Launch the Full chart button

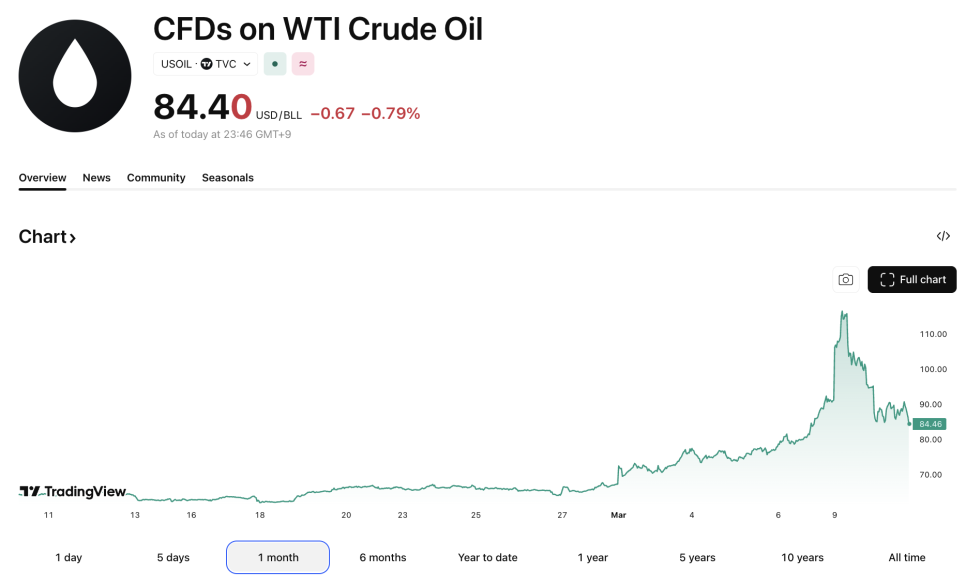tap(912, 280)
